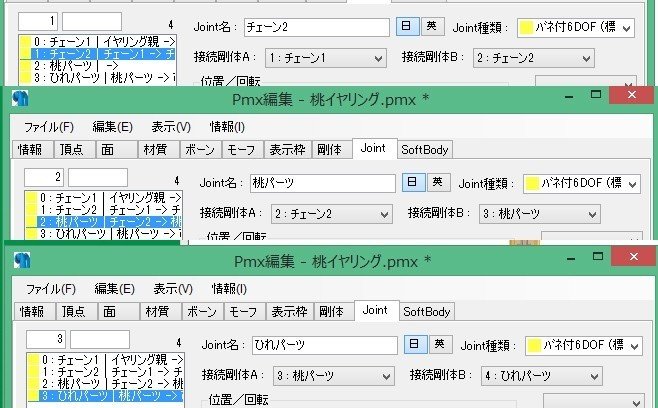Toggle 日 language button beside Joint名 ひれパーツ
The height and width of the screenshot is (408, 658).
[x=415, y=345]
